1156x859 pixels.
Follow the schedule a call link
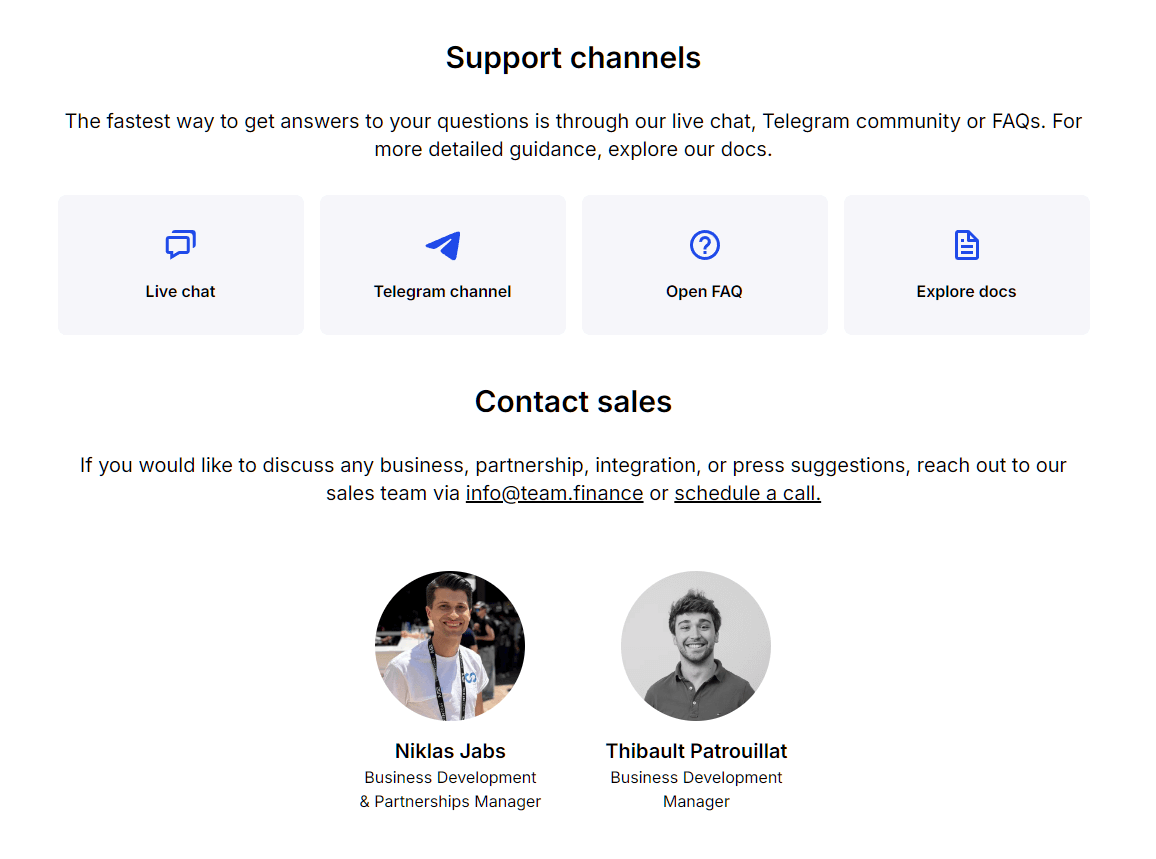point(747,494)
